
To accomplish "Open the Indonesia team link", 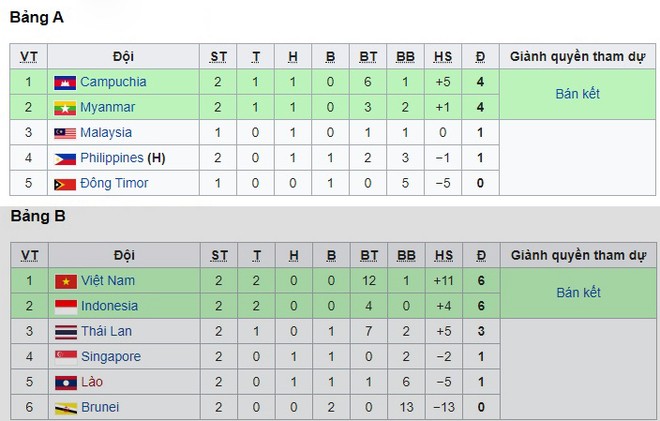I will (109, 306).
